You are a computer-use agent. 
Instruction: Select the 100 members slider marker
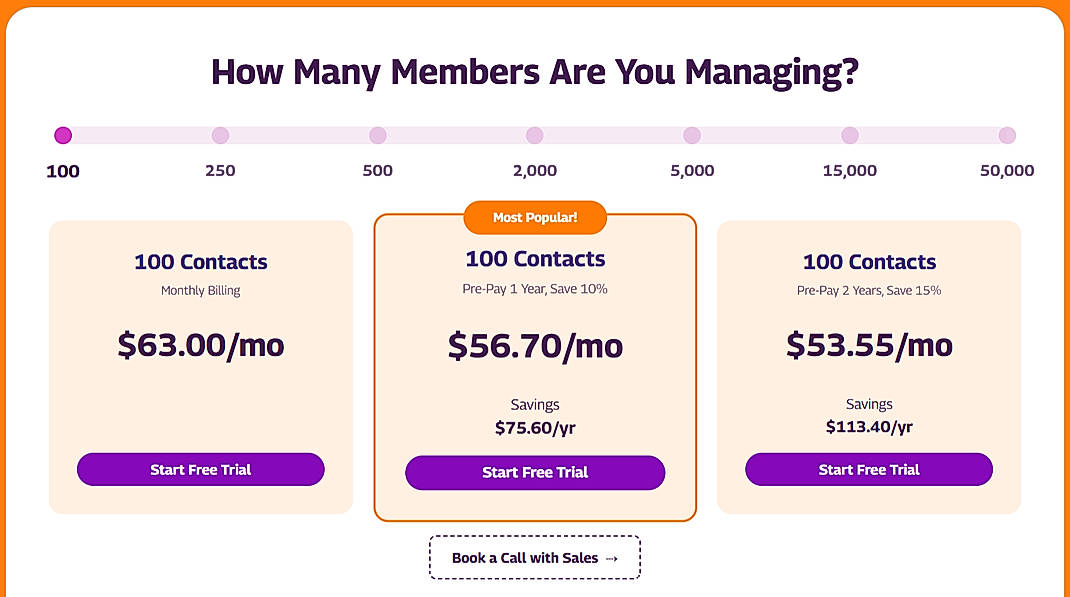63,135
